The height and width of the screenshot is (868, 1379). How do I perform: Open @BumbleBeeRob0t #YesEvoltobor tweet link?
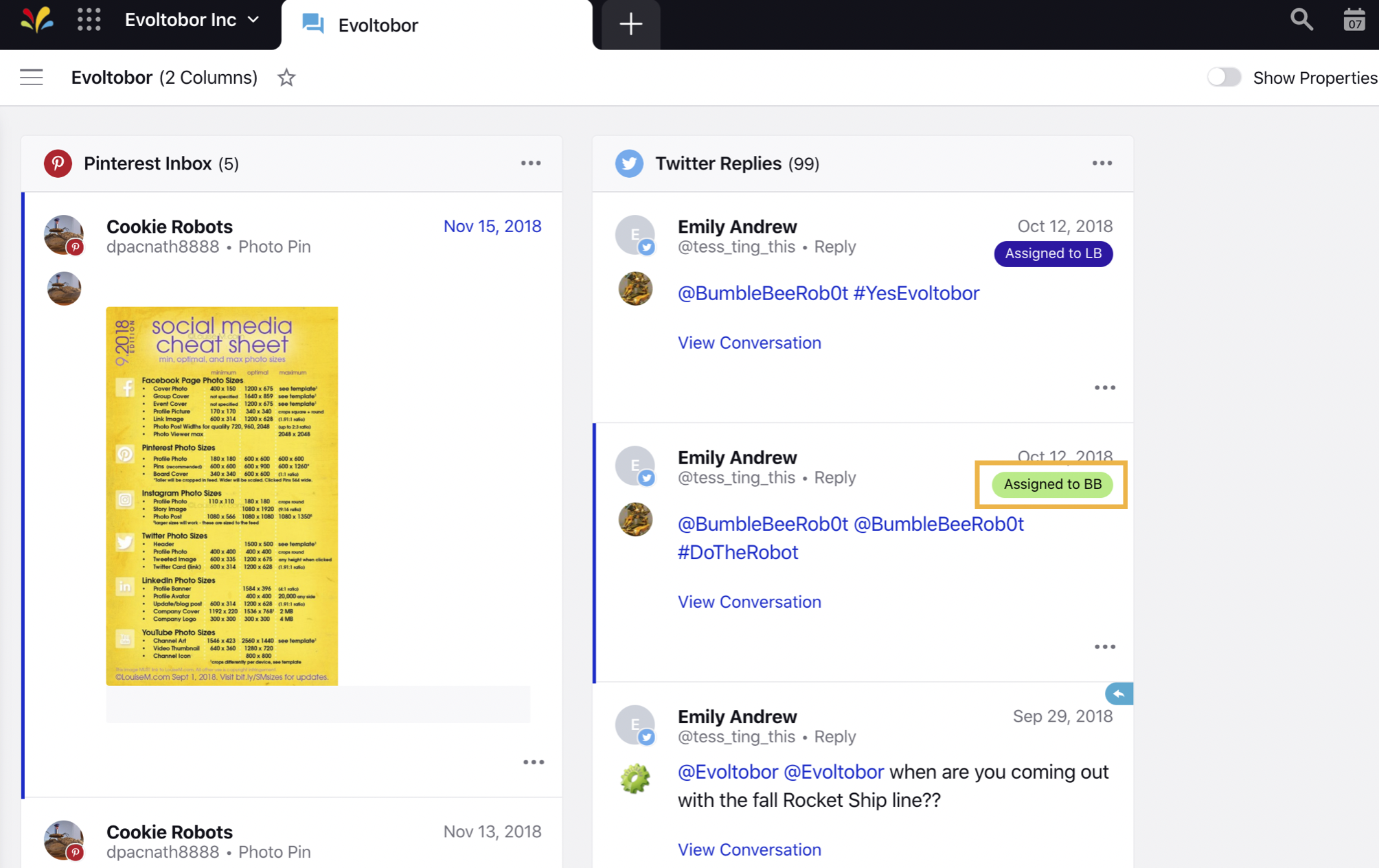click(x=828, y=293)
